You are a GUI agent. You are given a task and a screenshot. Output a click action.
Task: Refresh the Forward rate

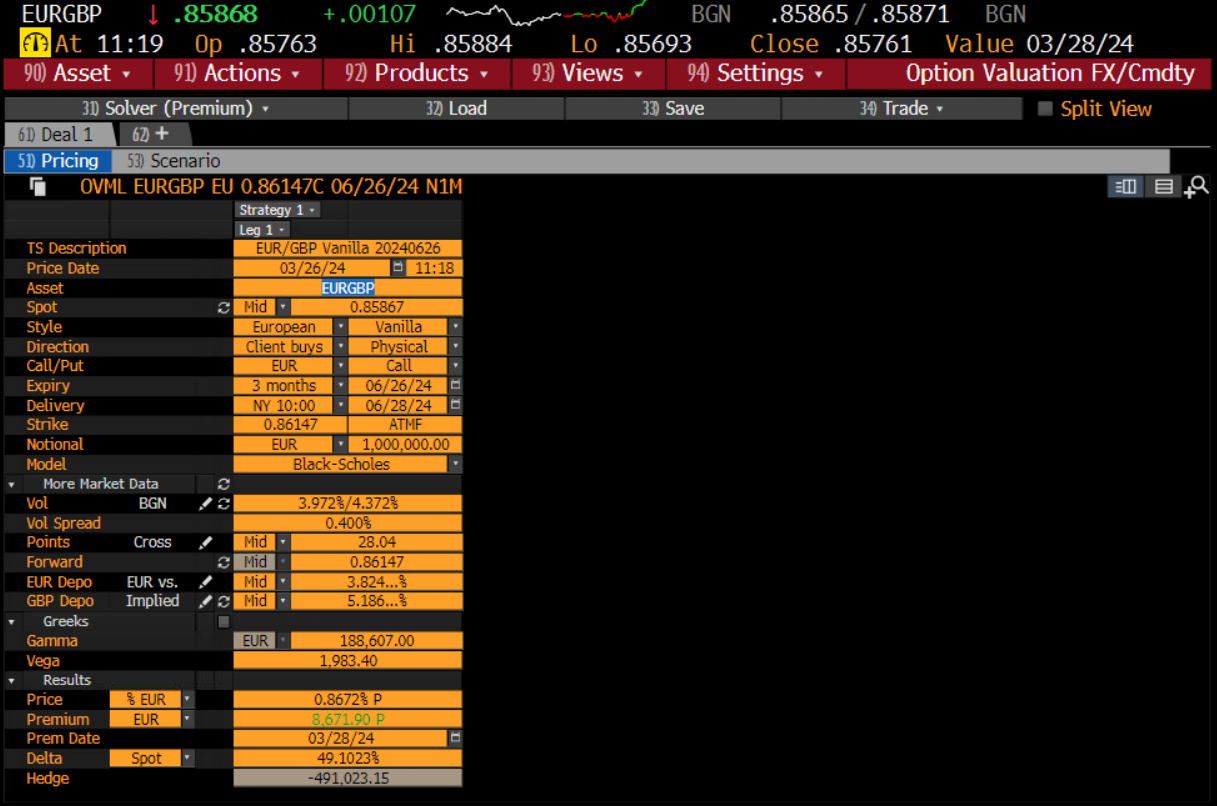(x=224, y=563)
